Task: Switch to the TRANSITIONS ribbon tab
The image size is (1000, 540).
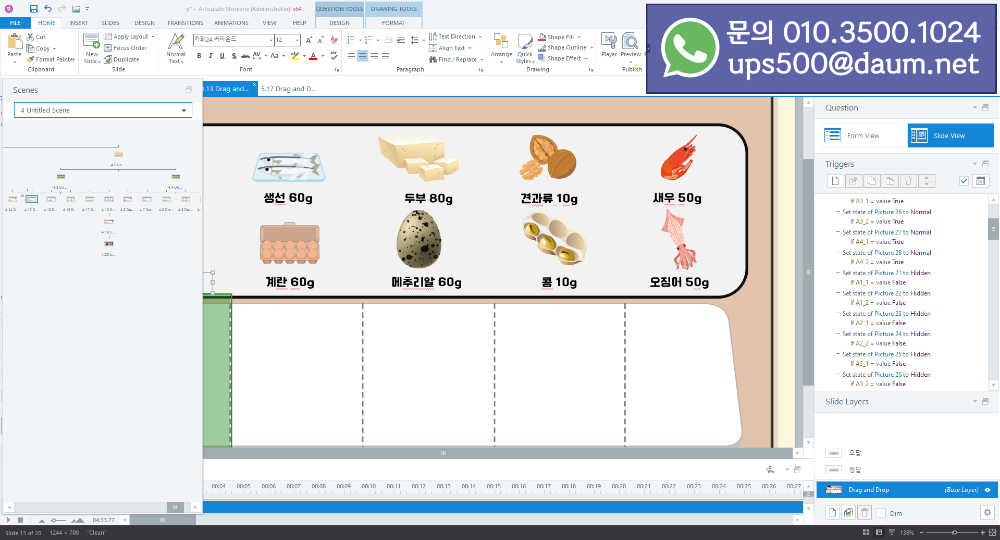Action: [x=185, y=23]
